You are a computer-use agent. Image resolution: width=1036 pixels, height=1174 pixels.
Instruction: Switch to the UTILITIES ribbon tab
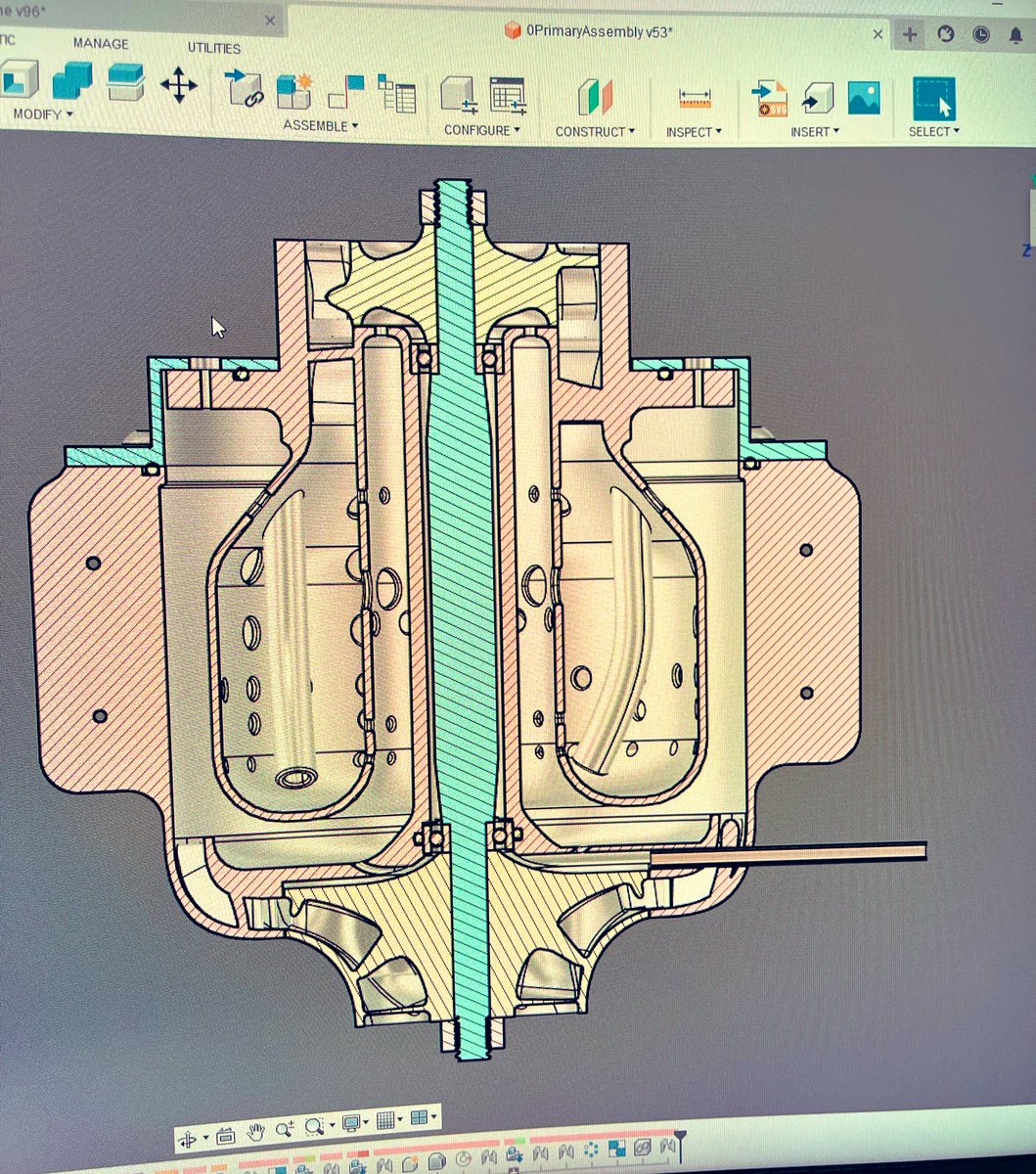click(214, 48)
